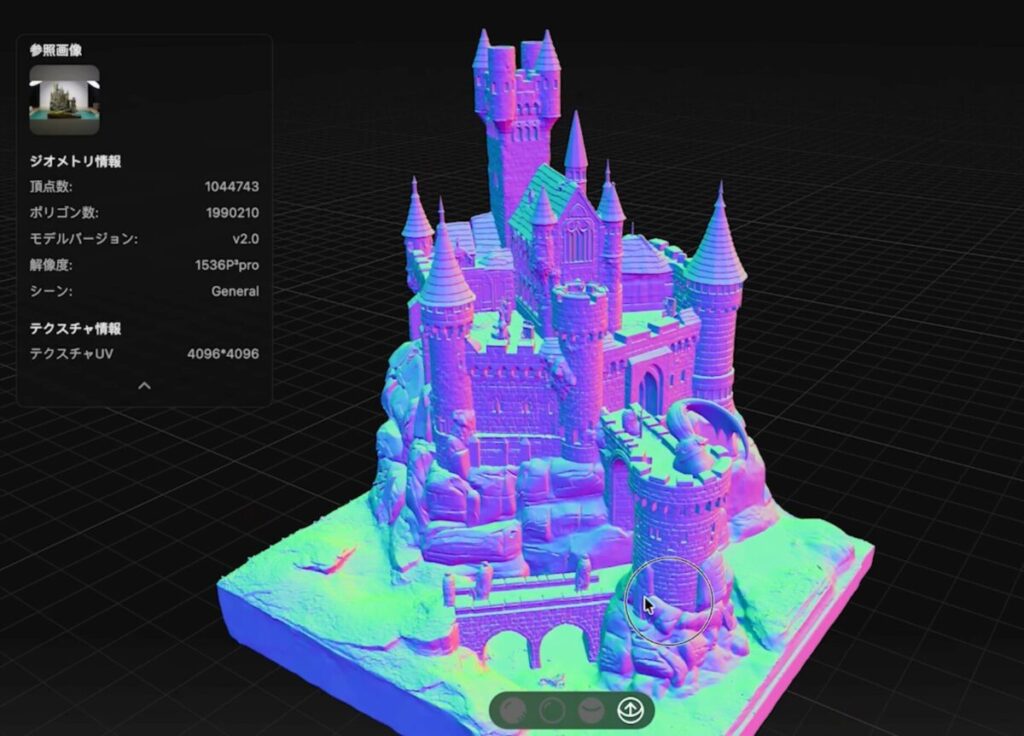The width and height of the screenshot is (1024, 736).
Task: Click the model version value v2.0
Action: click(x=245, y=239)
